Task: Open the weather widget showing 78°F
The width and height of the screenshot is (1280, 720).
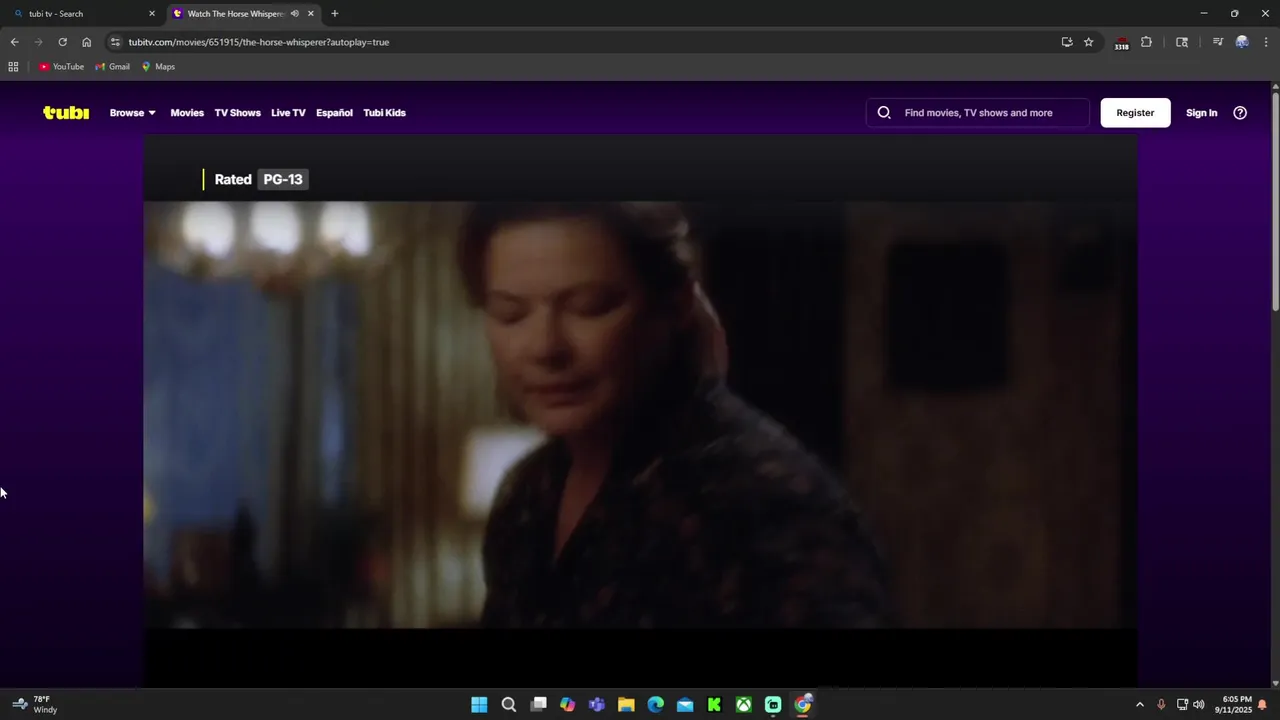Action: pyautogui.click(x=35, y=705)
